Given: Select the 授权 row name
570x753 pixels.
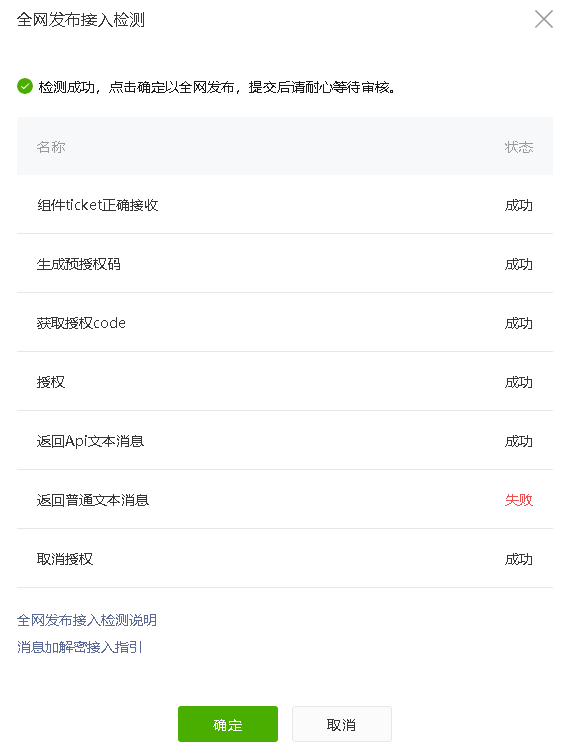Looking at the screenshot, I should coord(51,382).
